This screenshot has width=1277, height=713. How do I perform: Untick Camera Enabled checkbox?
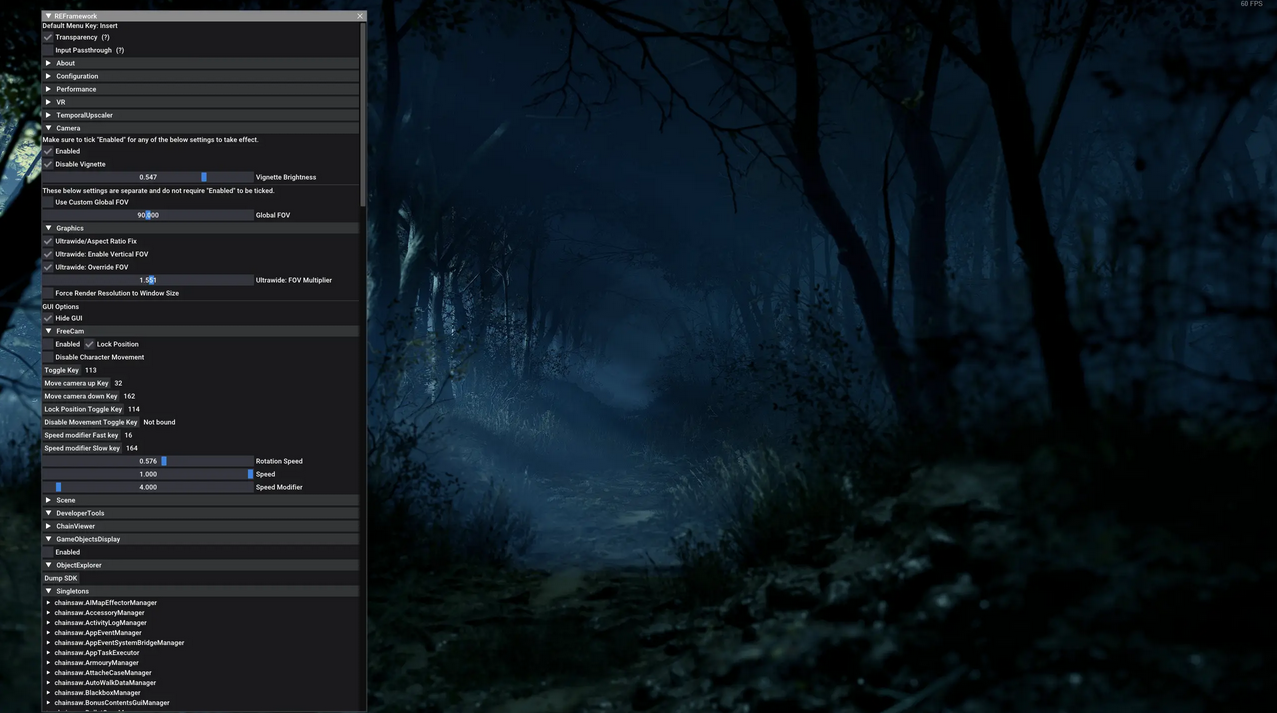point(48,151)
